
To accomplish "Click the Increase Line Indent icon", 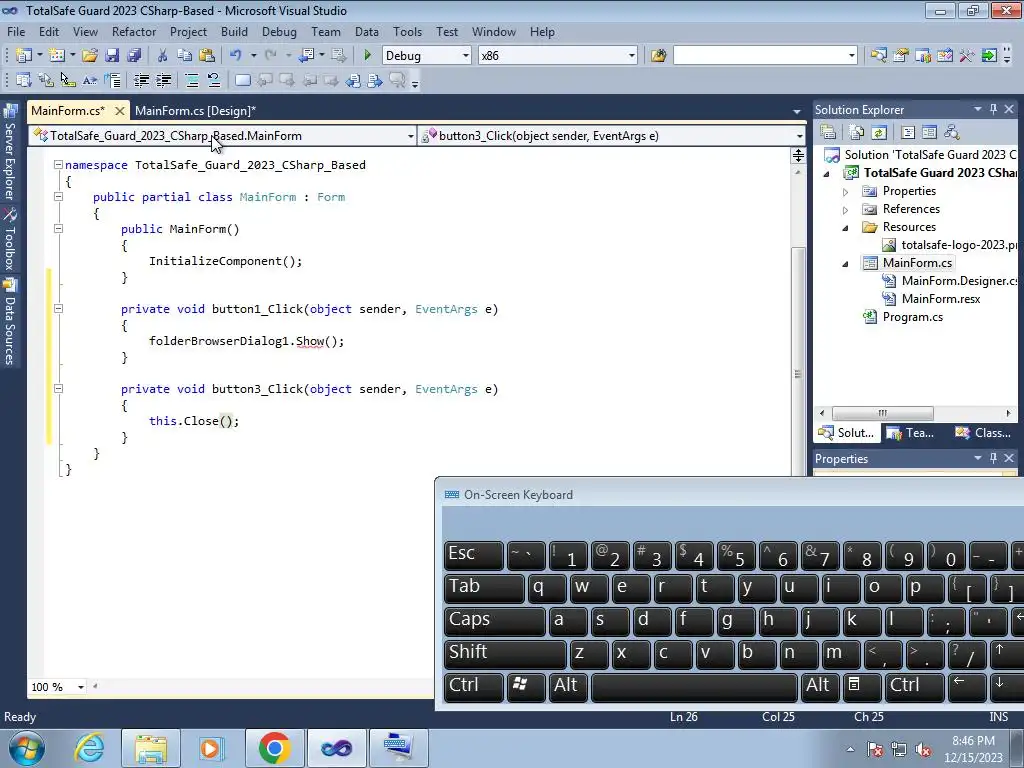I will [163, 80].
